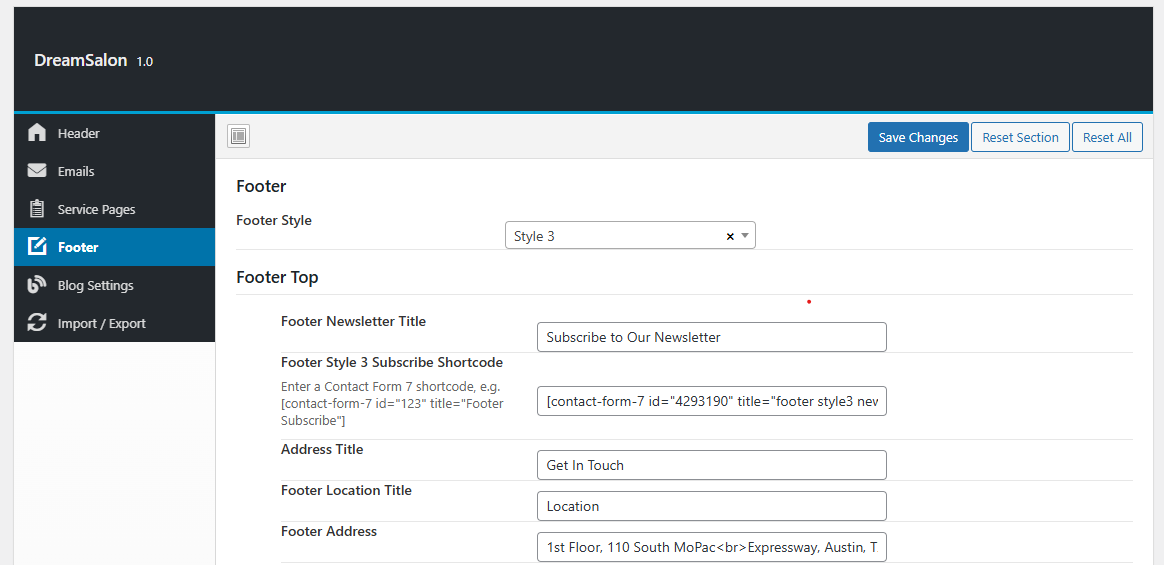Open the Style 3 combo box

[630, 235]
